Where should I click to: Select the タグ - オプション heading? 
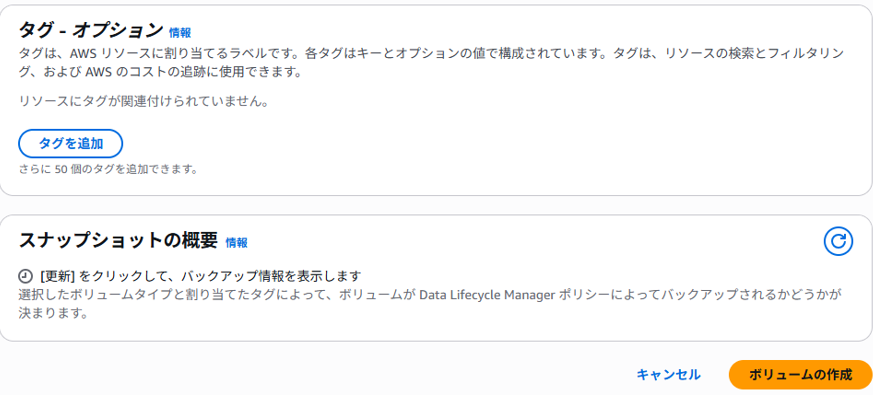91,30
